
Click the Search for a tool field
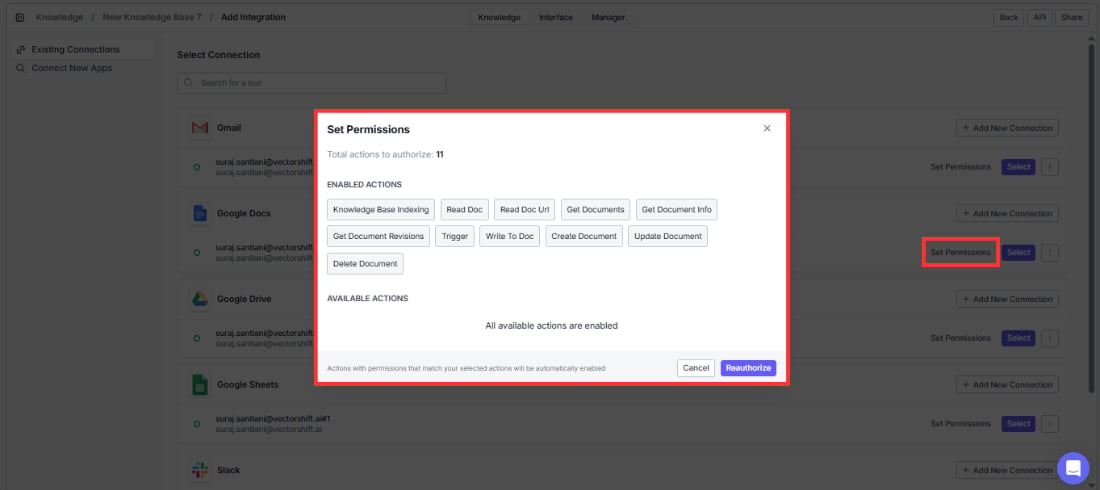311,83
